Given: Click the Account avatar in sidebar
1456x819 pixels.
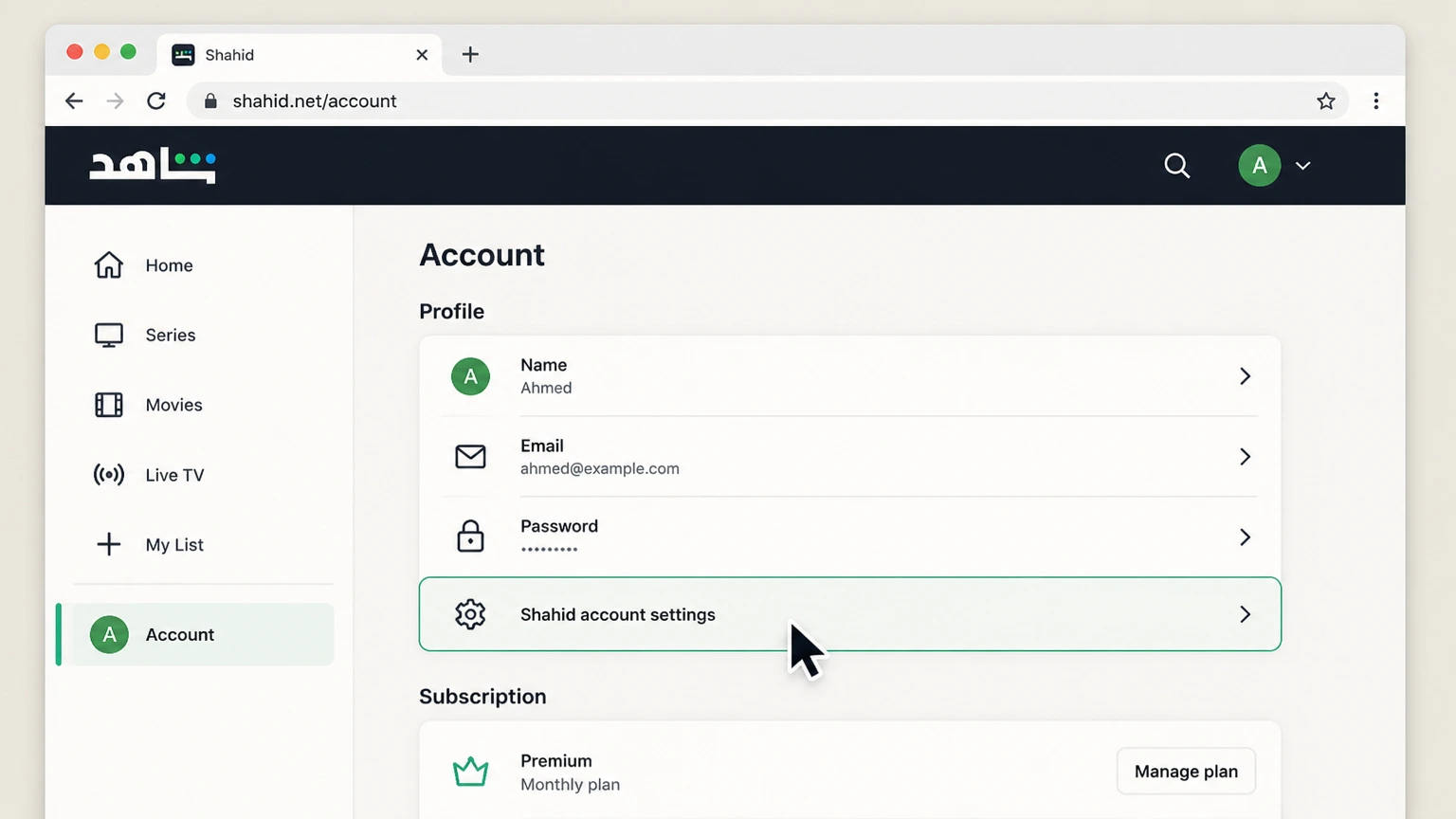Looking at the screenshot, I should pos(109,634).
